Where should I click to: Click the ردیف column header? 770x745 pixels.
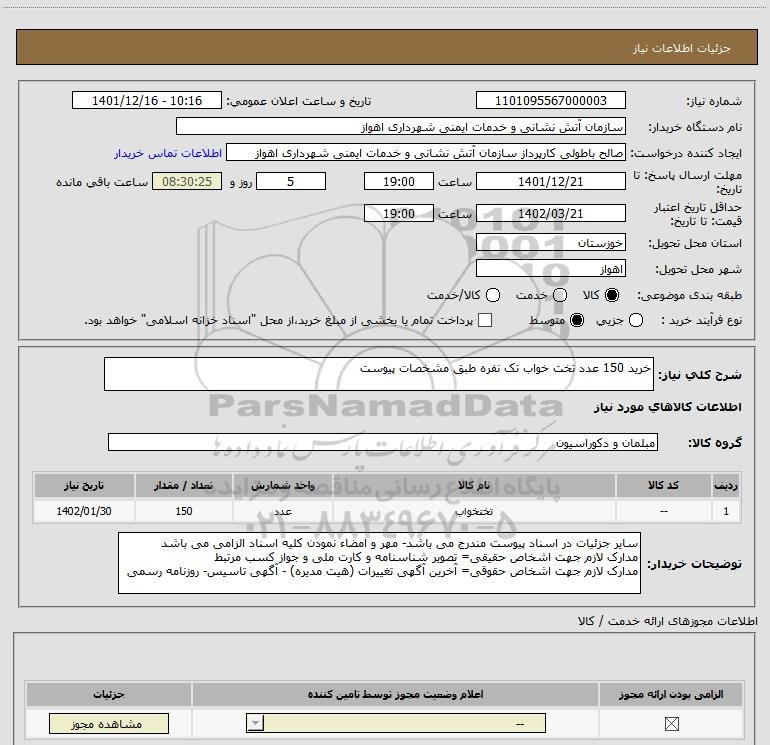726,485
